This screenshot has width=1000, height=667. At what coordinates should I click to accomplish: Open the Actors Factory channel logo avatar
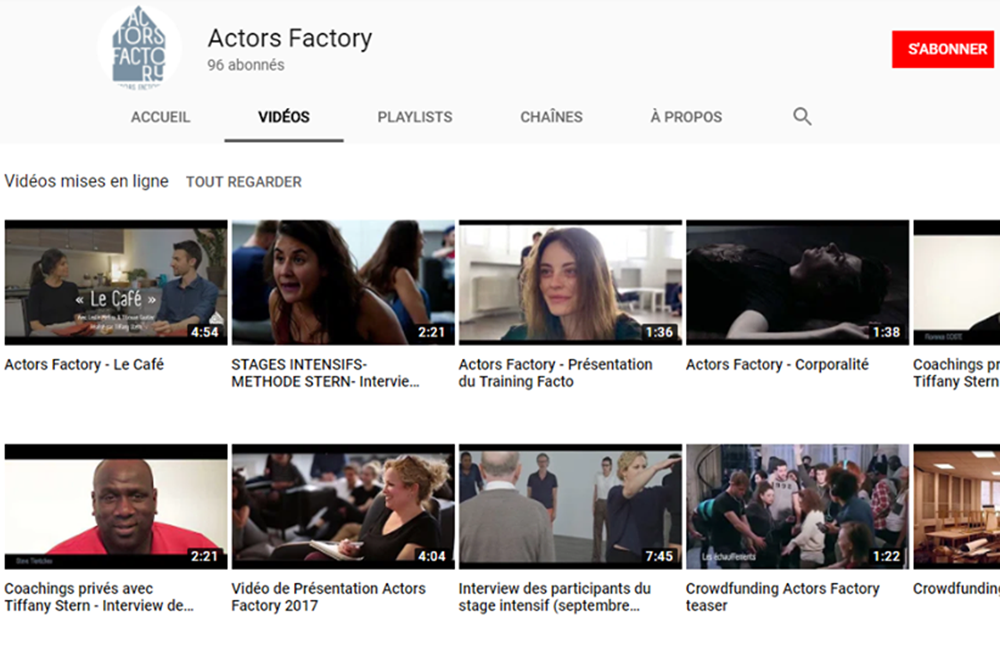139,48
